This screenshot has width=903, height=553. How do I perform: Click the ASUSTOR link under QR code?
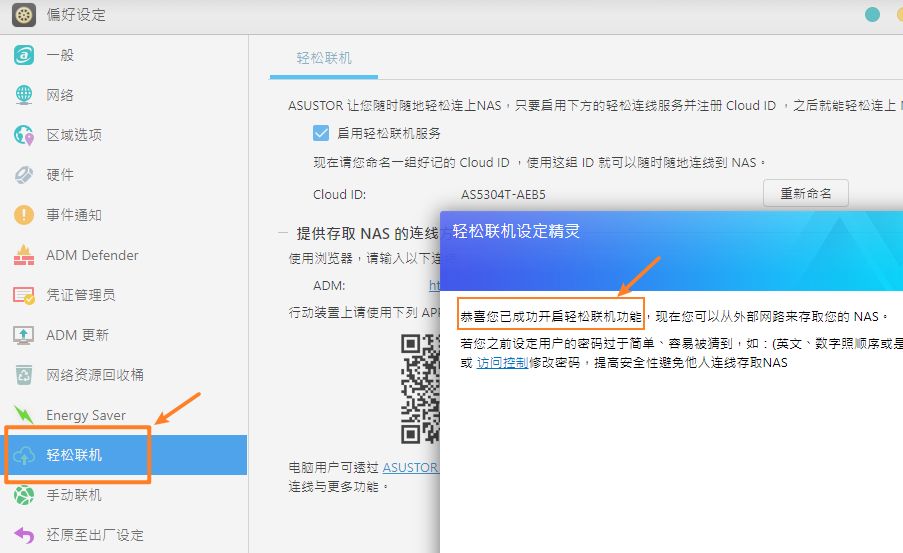tap(410, 467)
